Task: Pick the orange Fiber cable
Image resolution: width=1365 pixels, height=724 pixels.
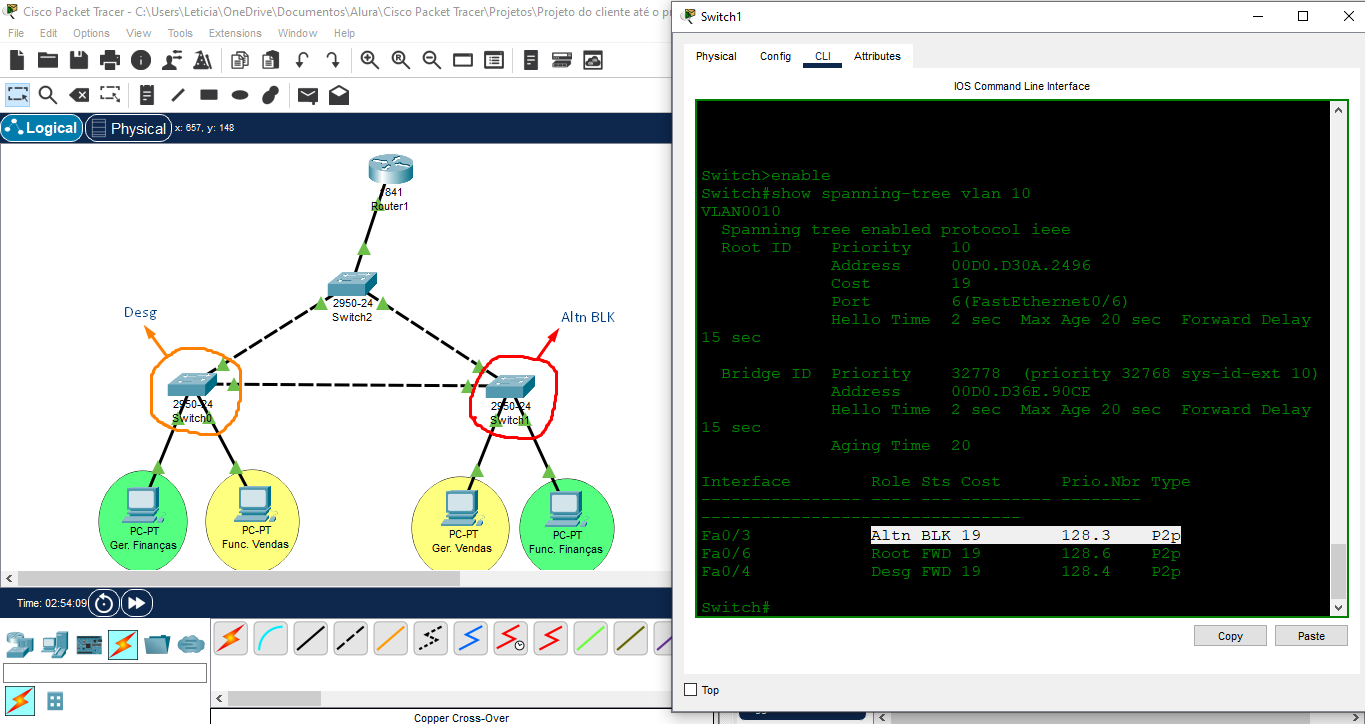Action: pyautogui.click(x=390, y=638)
